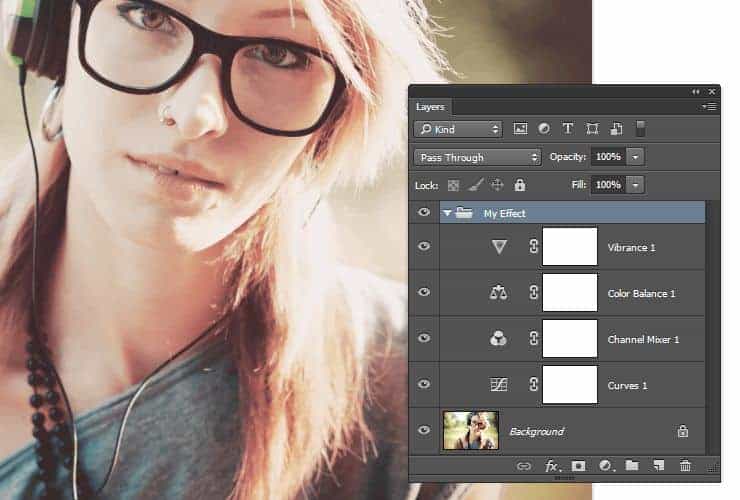Click the Link Layers chain icon

523,466
